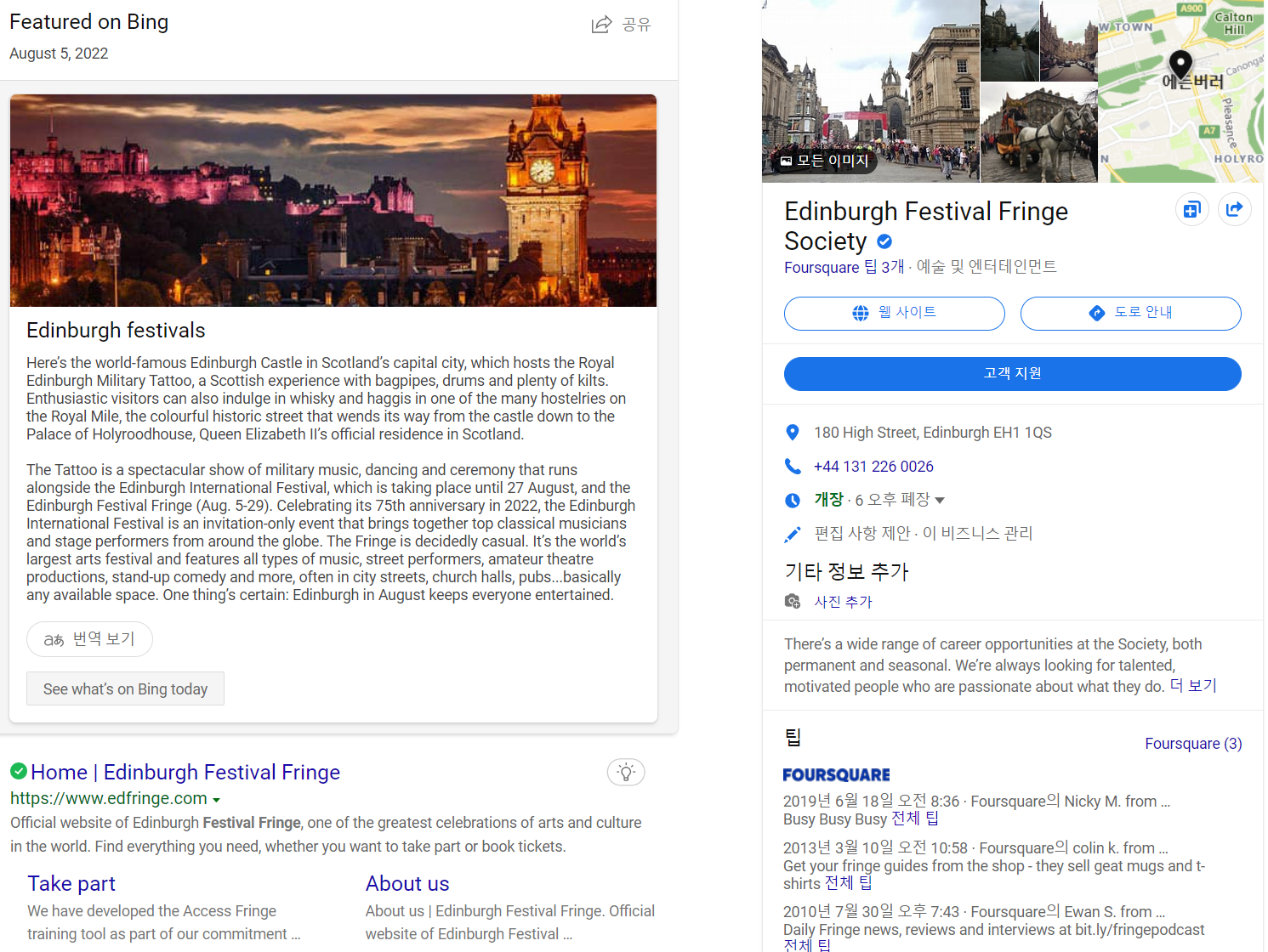Click the 고객 지원 customer support button

tap(1012, 374)
